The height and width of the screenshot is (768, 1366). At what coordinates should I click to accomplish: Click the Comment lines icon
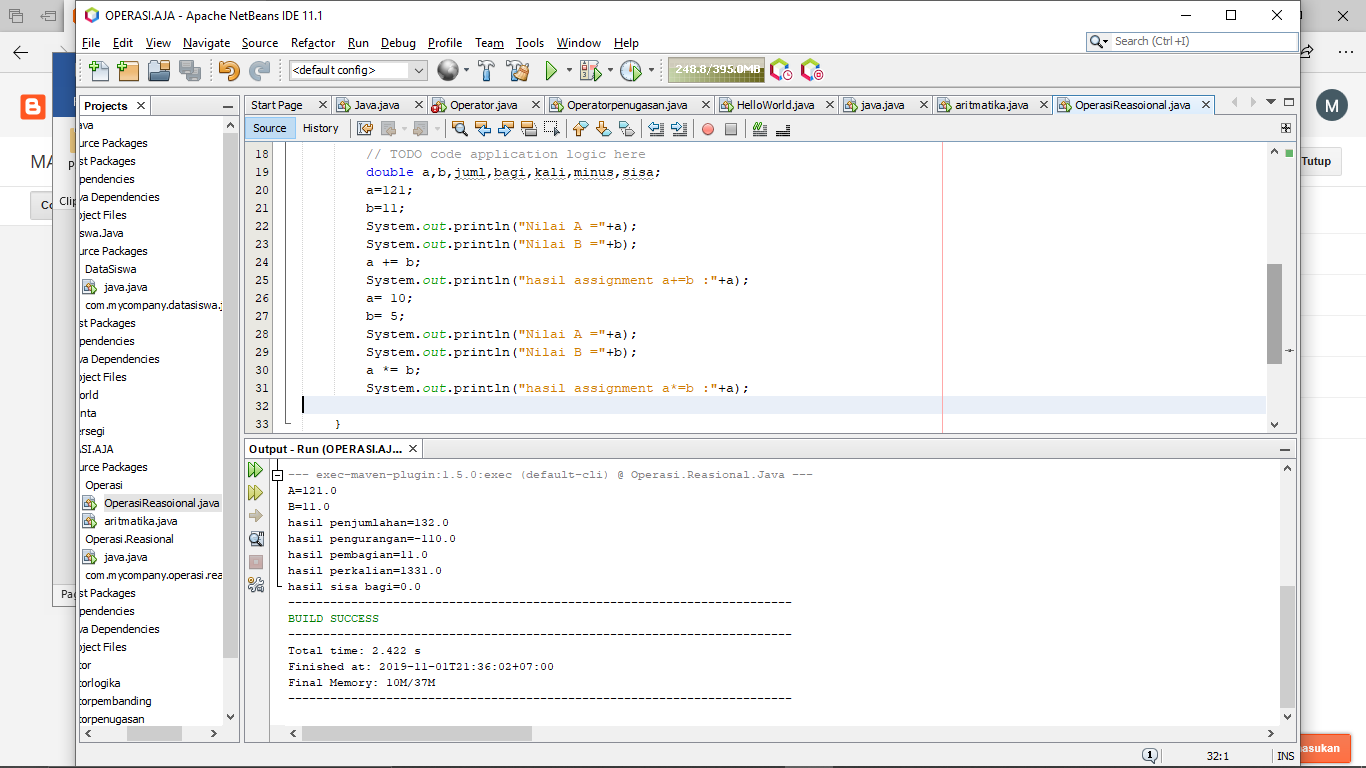[x=759, y=128]
